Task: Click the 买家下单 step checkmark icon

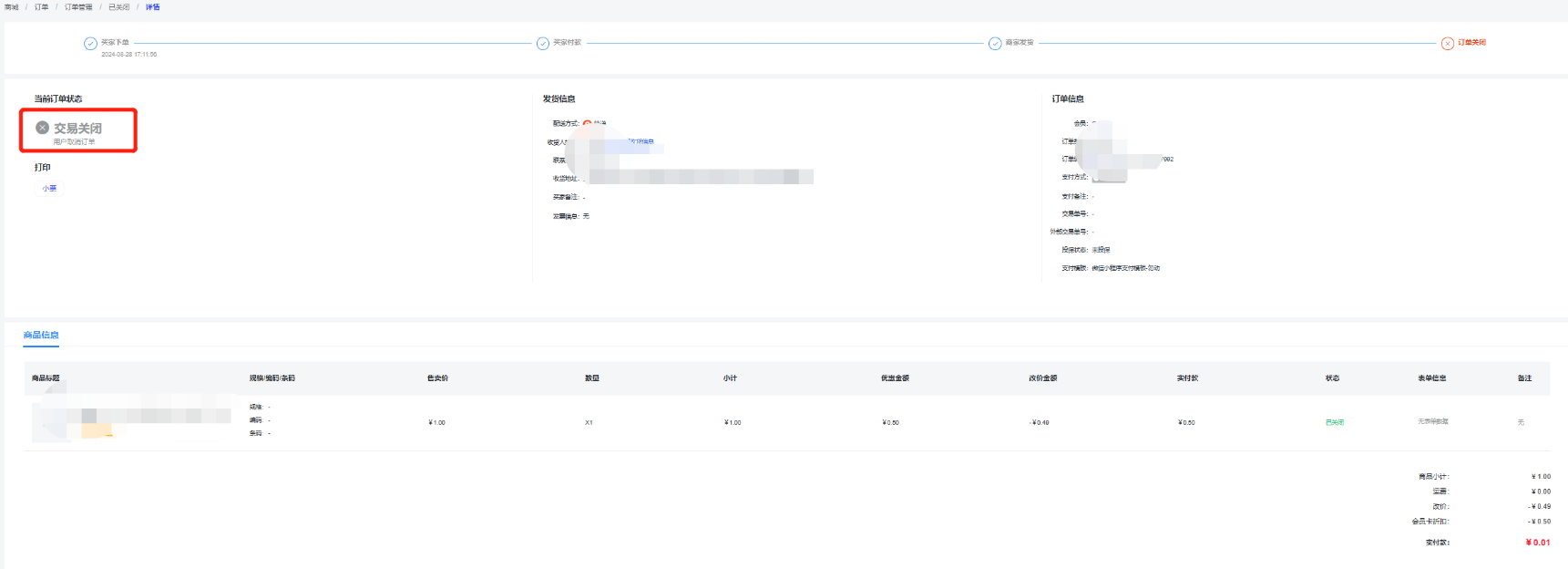Action: (90, 43)
